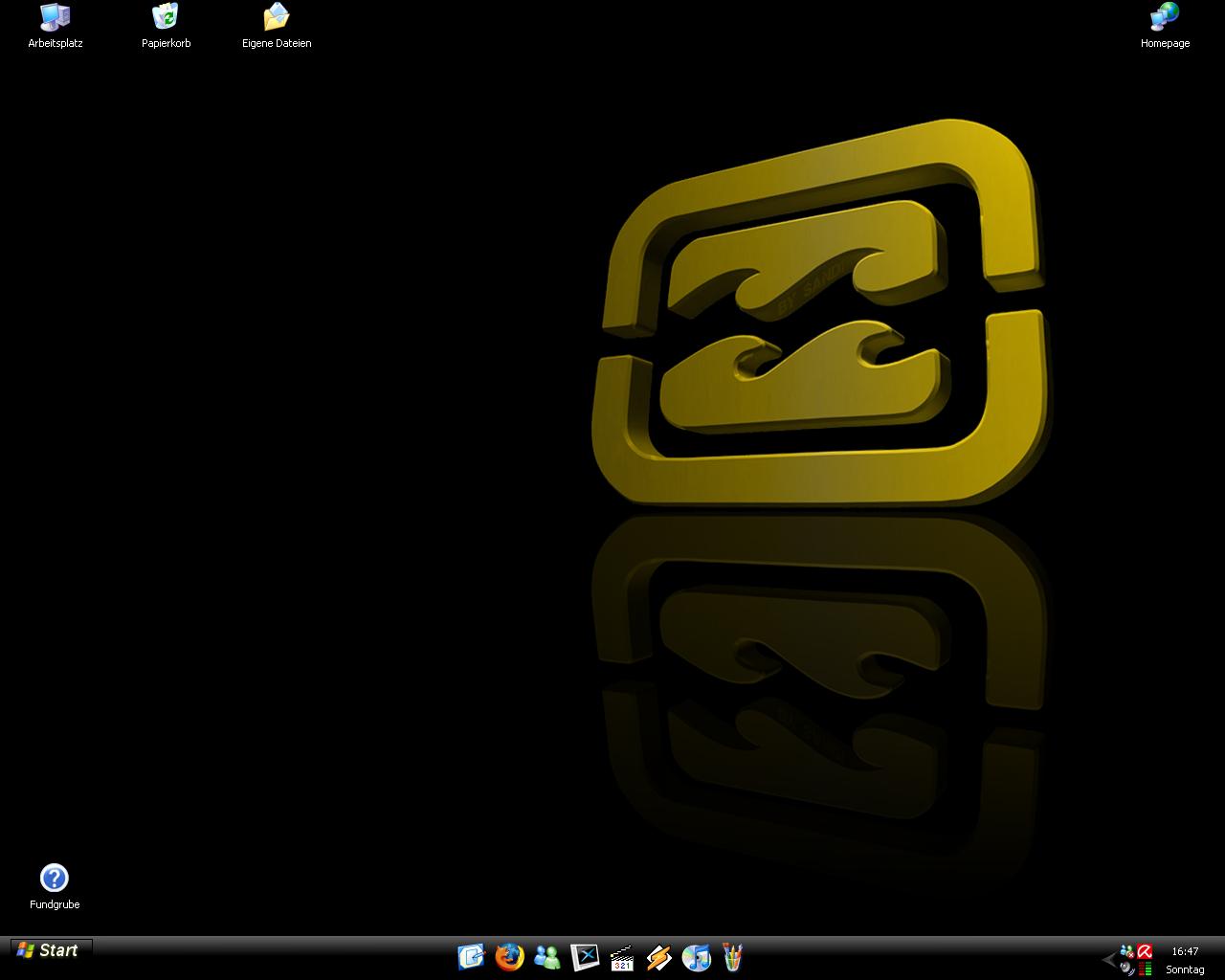Open the Arbeitsplatz desktop icon
This screenshot has height=980, width=1225.
point(55,26)
